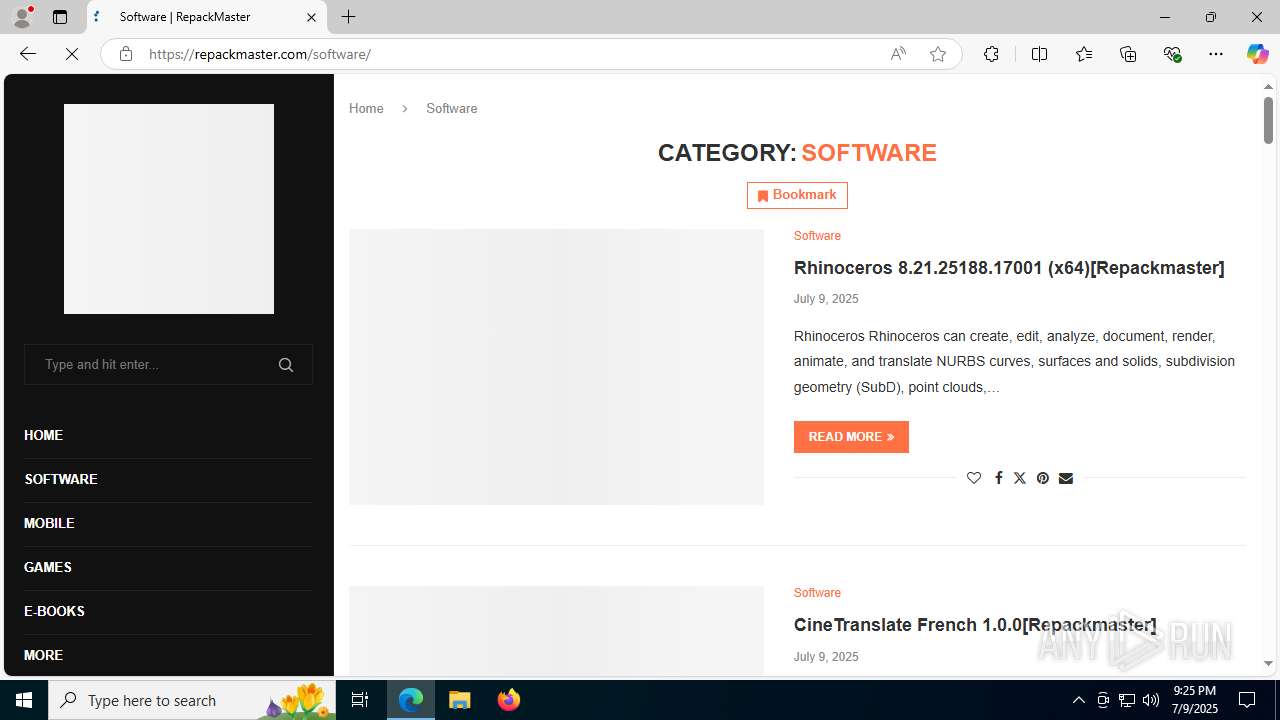Open the Windows Start menu
The height and width of the screenshot is (720, 1280).
pos(24,700)
